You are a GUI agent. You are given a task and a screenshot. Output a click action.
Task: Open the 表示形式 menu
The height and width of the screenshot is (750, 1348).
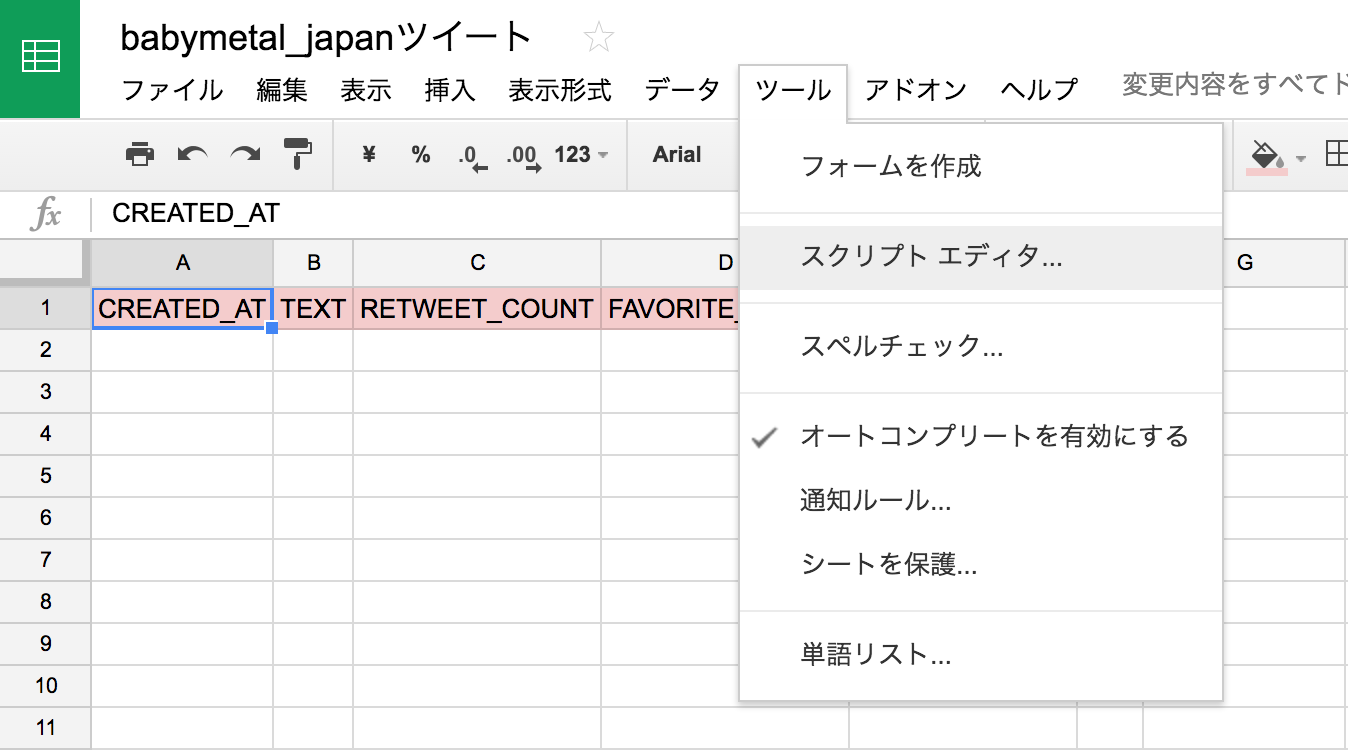coord(560,90)
